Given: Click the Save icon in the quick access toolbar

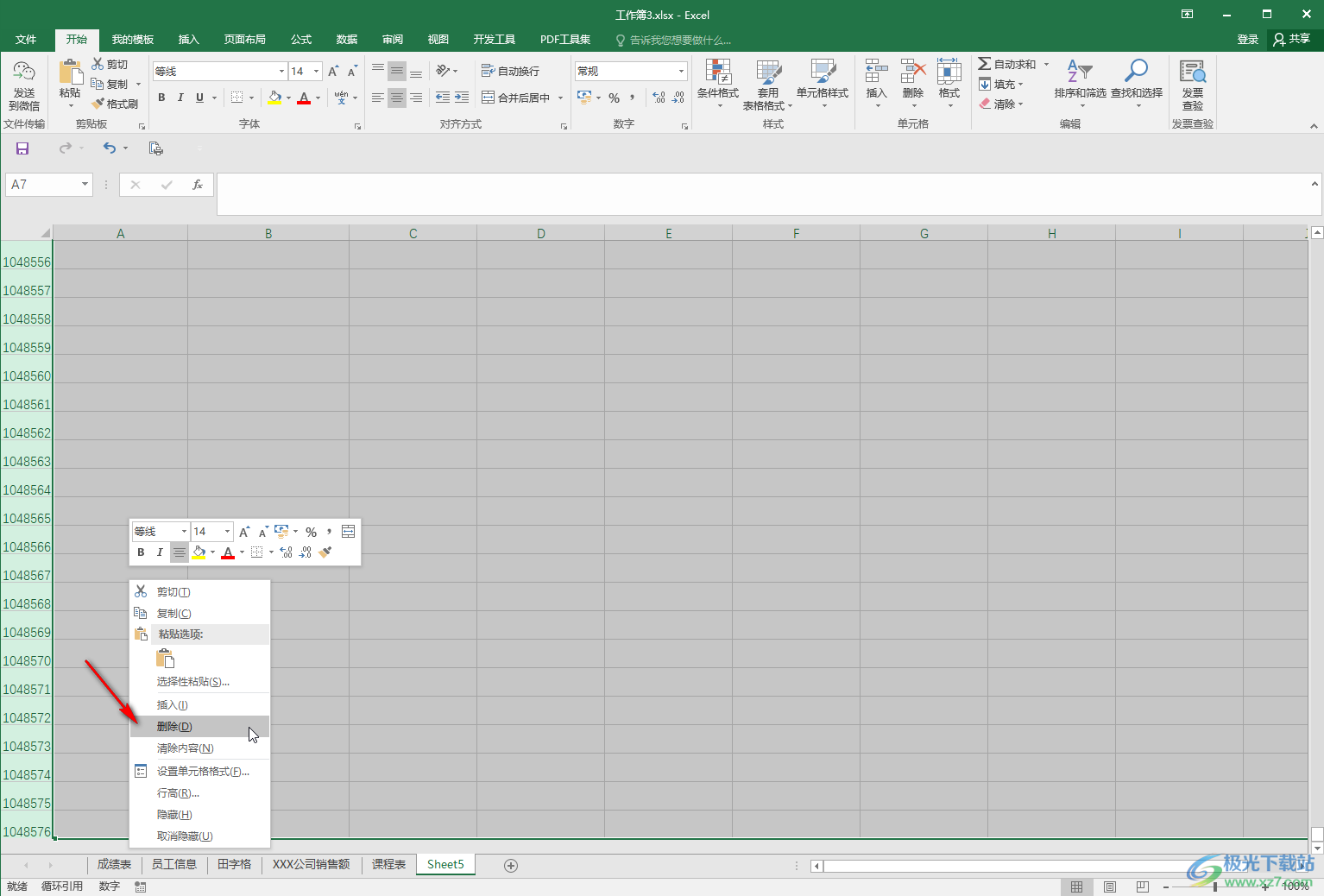Looking at the screenshot, I should 22,148.
